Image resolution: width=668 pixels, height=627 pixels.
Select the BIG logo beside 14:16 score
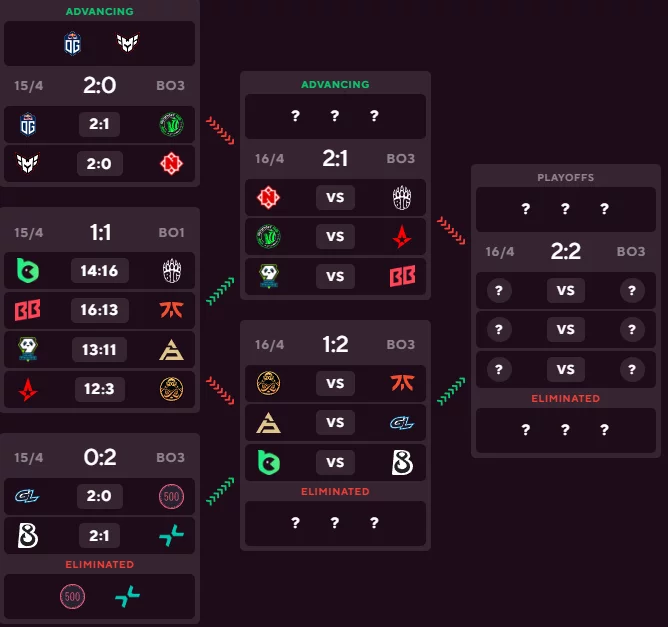(172, 270)
